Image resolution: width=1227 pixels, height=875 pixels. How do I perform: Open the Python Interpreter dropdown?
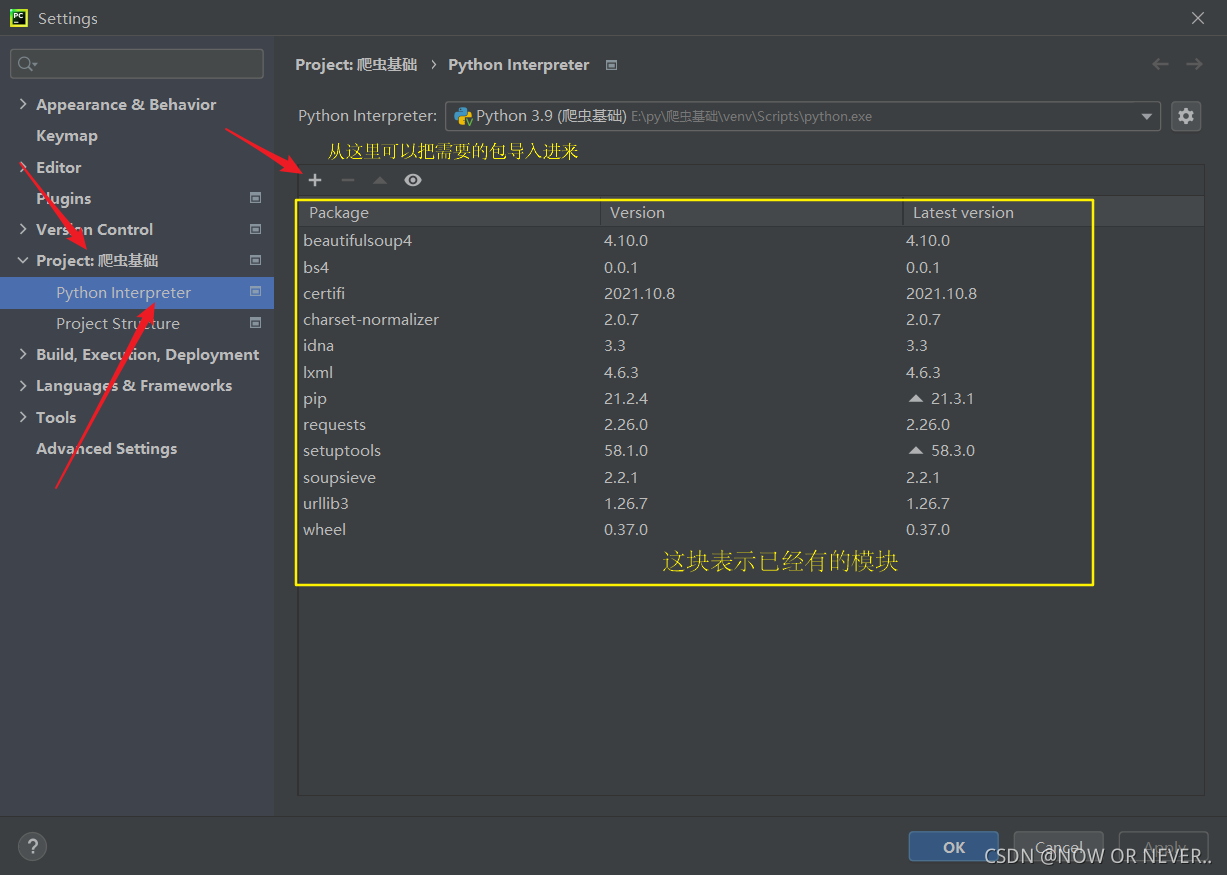pos(1146,115)
